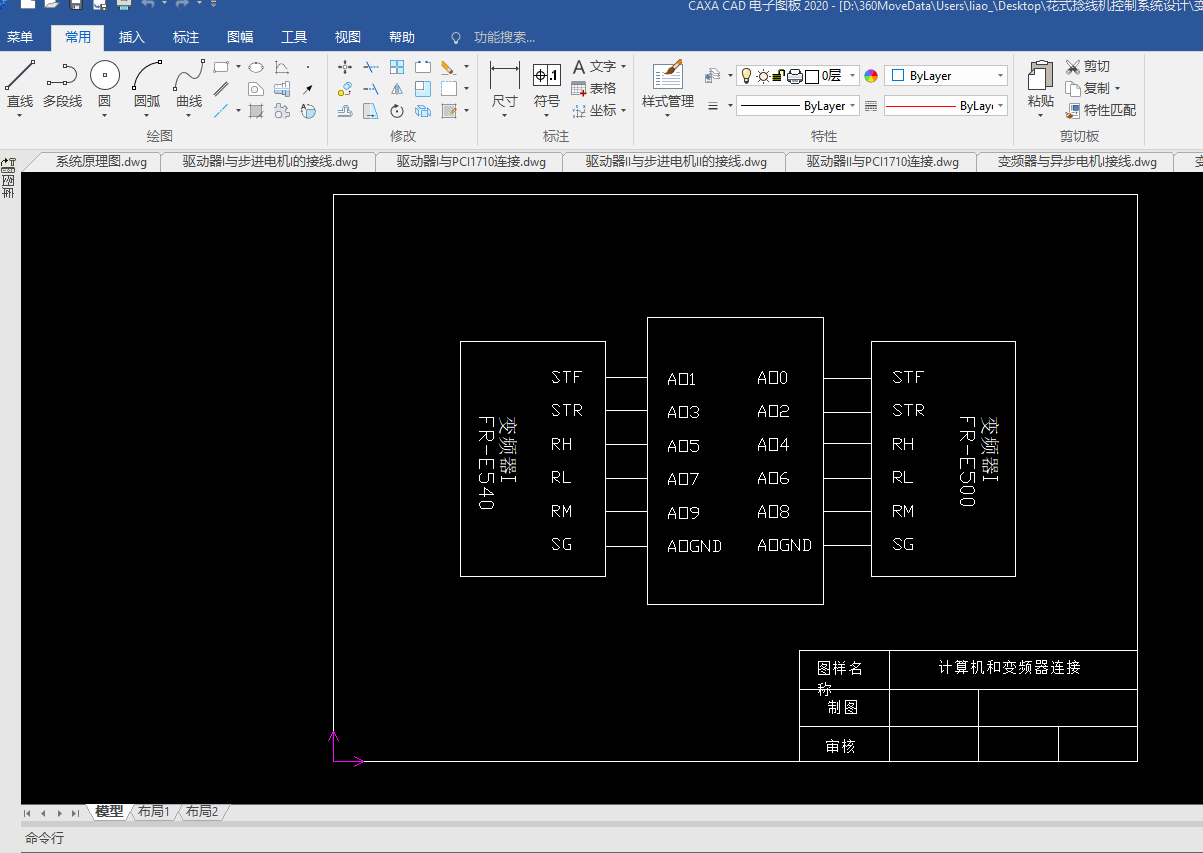The image size is (1203, 853).
Task: Select the rectangle drawing tool
Action: [221, 67]
